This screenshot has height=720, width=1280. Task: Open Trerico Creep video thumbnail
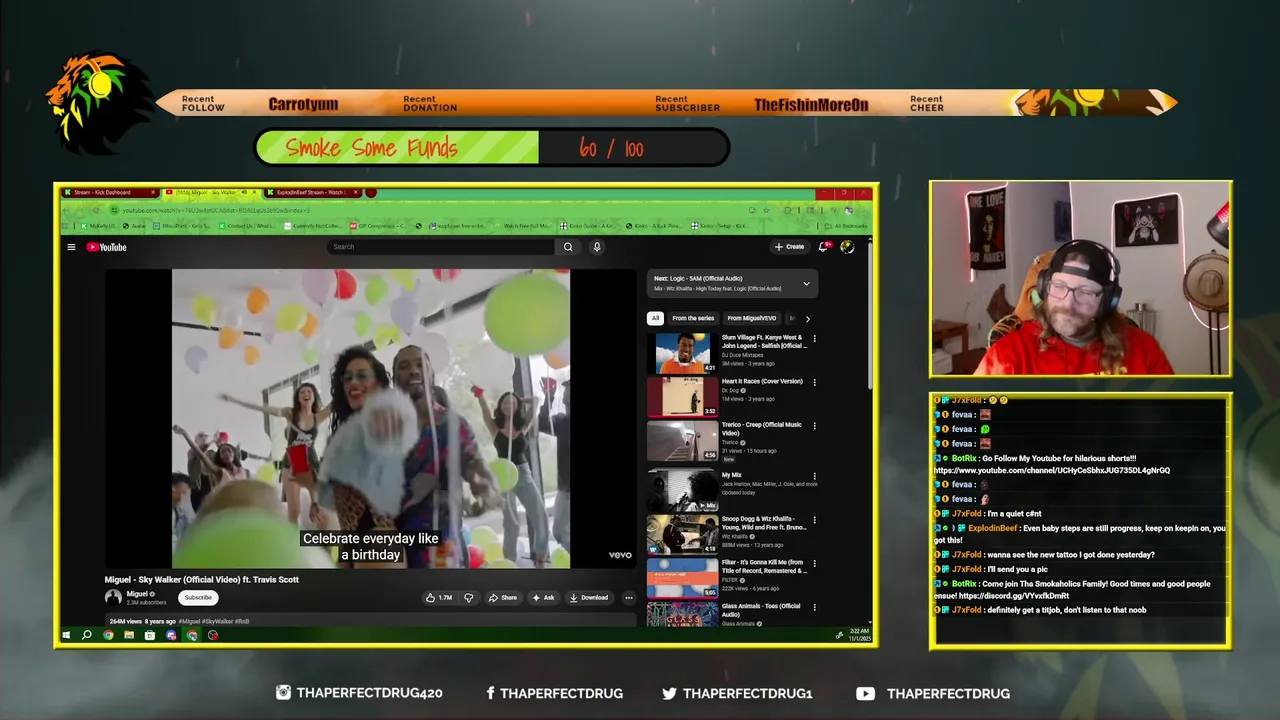(682, 440)
